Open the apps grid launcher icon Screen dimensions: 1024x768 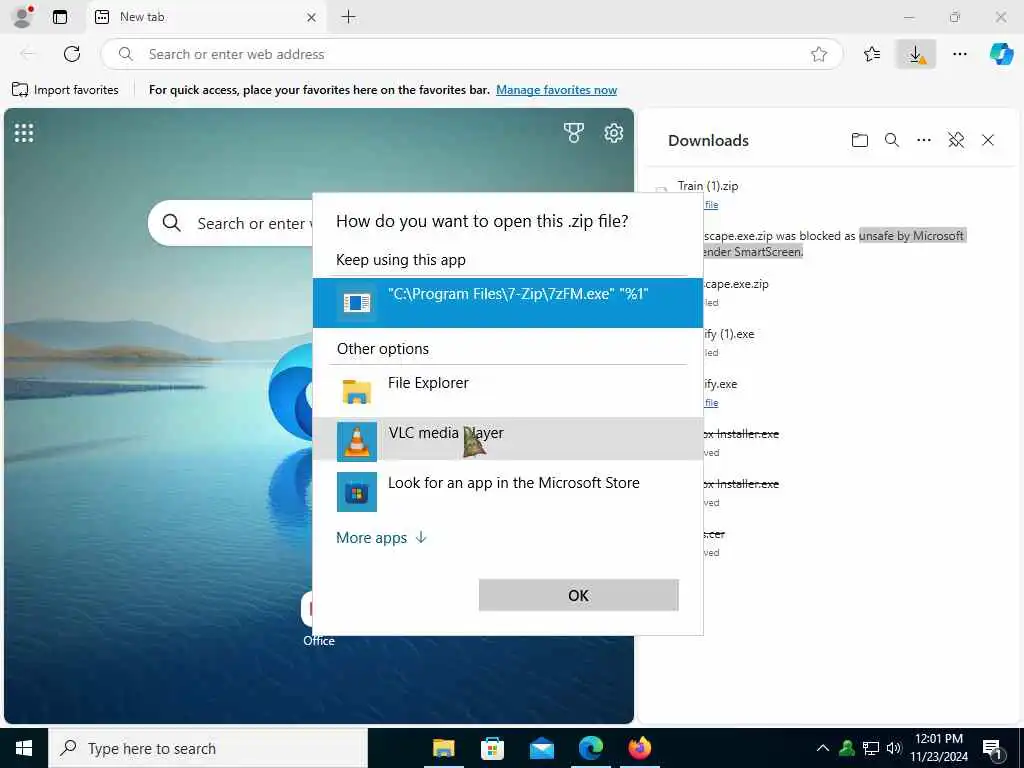click(x=24, y=133)
